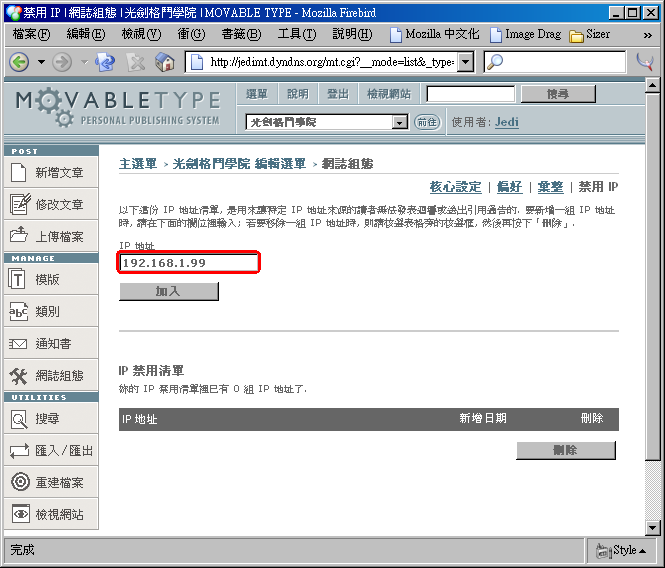Click the 模版 templates icon
Image resolution: width=665 pixels, height=568 pixels.
coord(17,279)
